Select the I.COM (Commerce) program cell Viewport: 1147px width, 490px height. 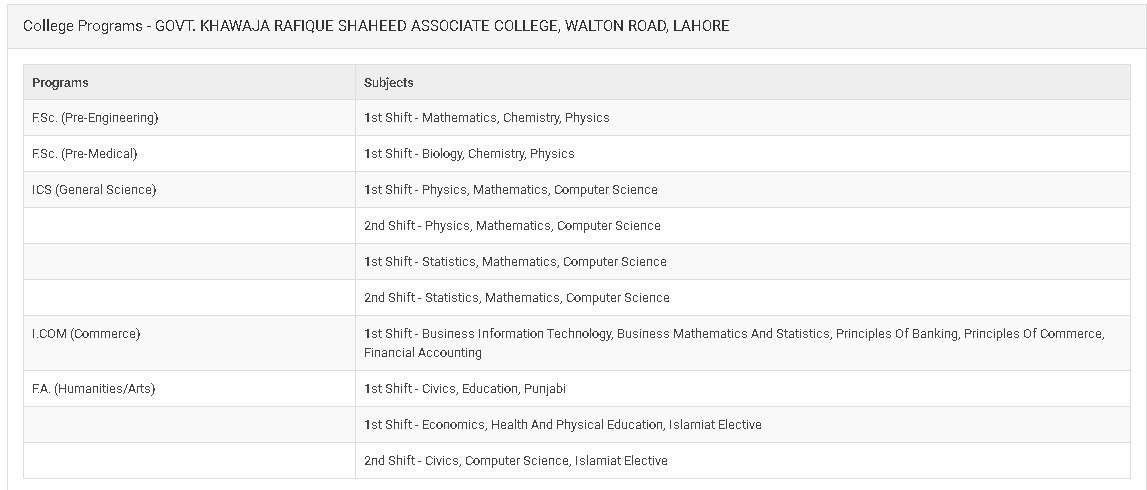[x=189, y=343]
